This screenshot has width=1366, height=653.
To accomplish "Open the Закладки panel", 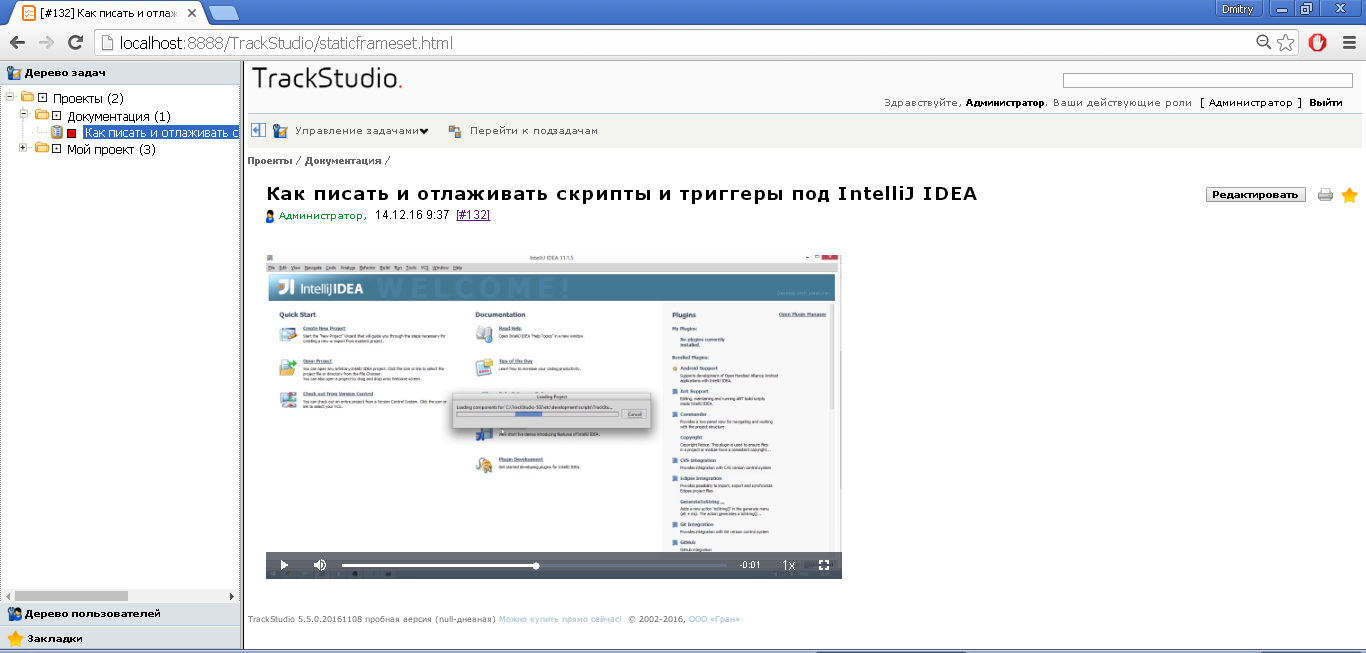I will coord(121,638).
